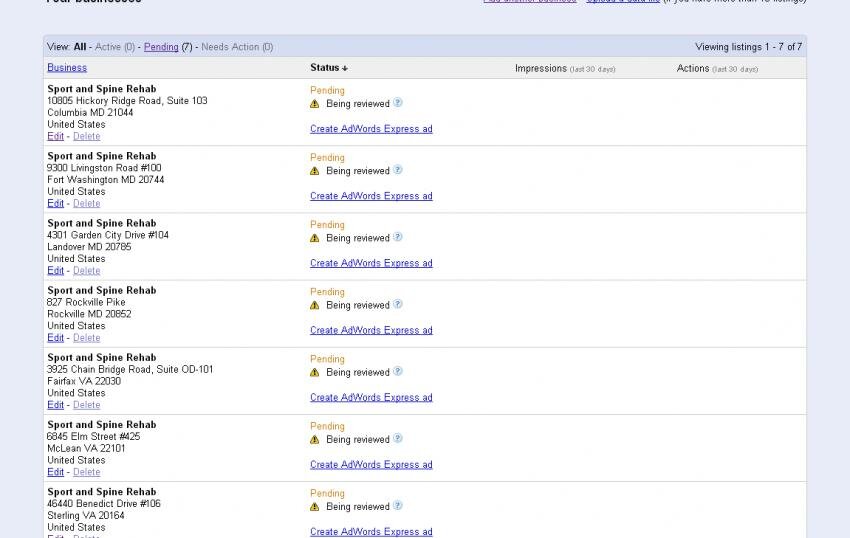Edit the Chain Bridge Road listing
This screenshot has width=850, height=538.
[x=55, y=405]
